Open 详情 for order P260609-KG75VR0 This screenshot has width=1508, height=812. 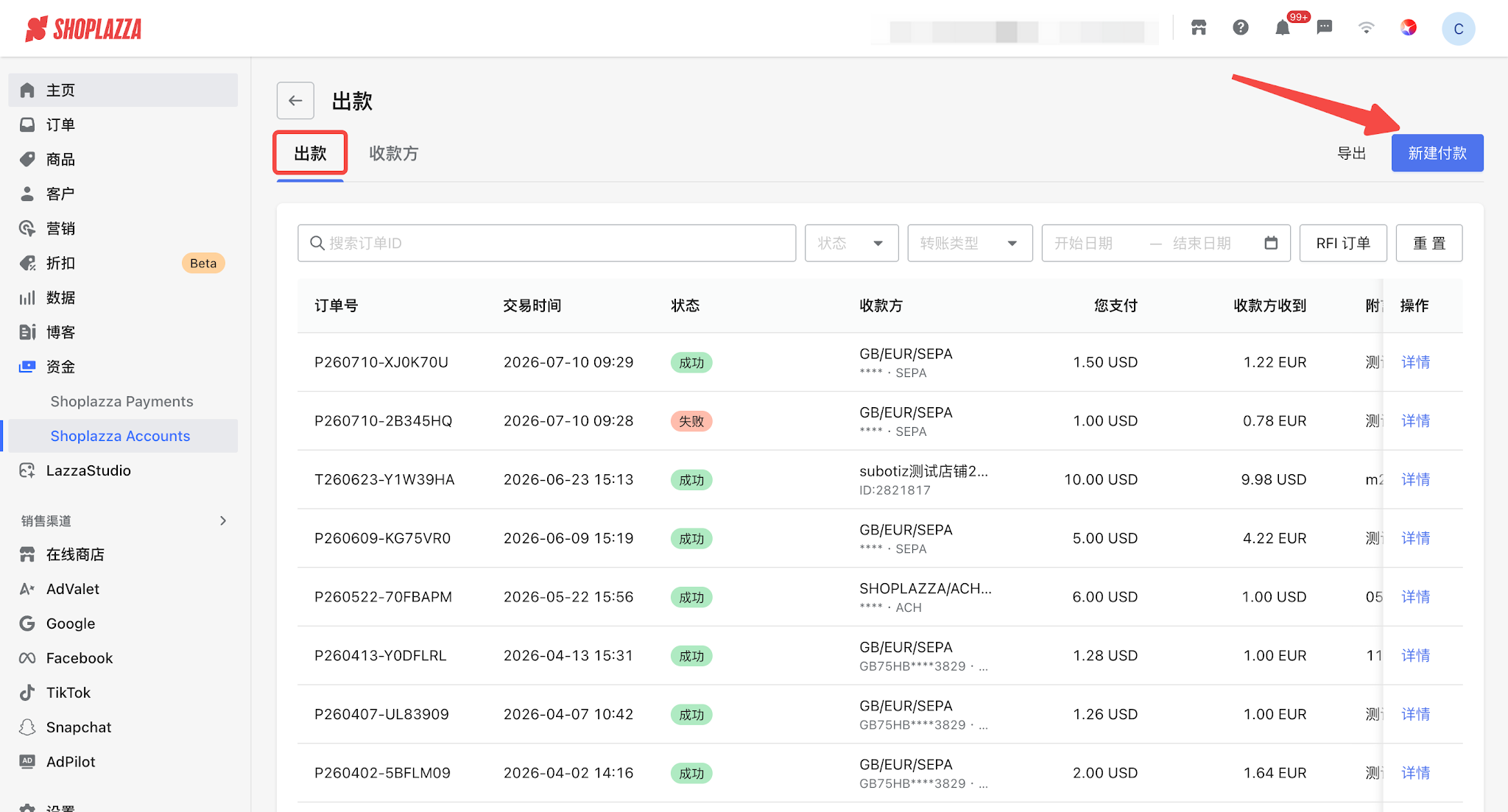(1415, 538)
